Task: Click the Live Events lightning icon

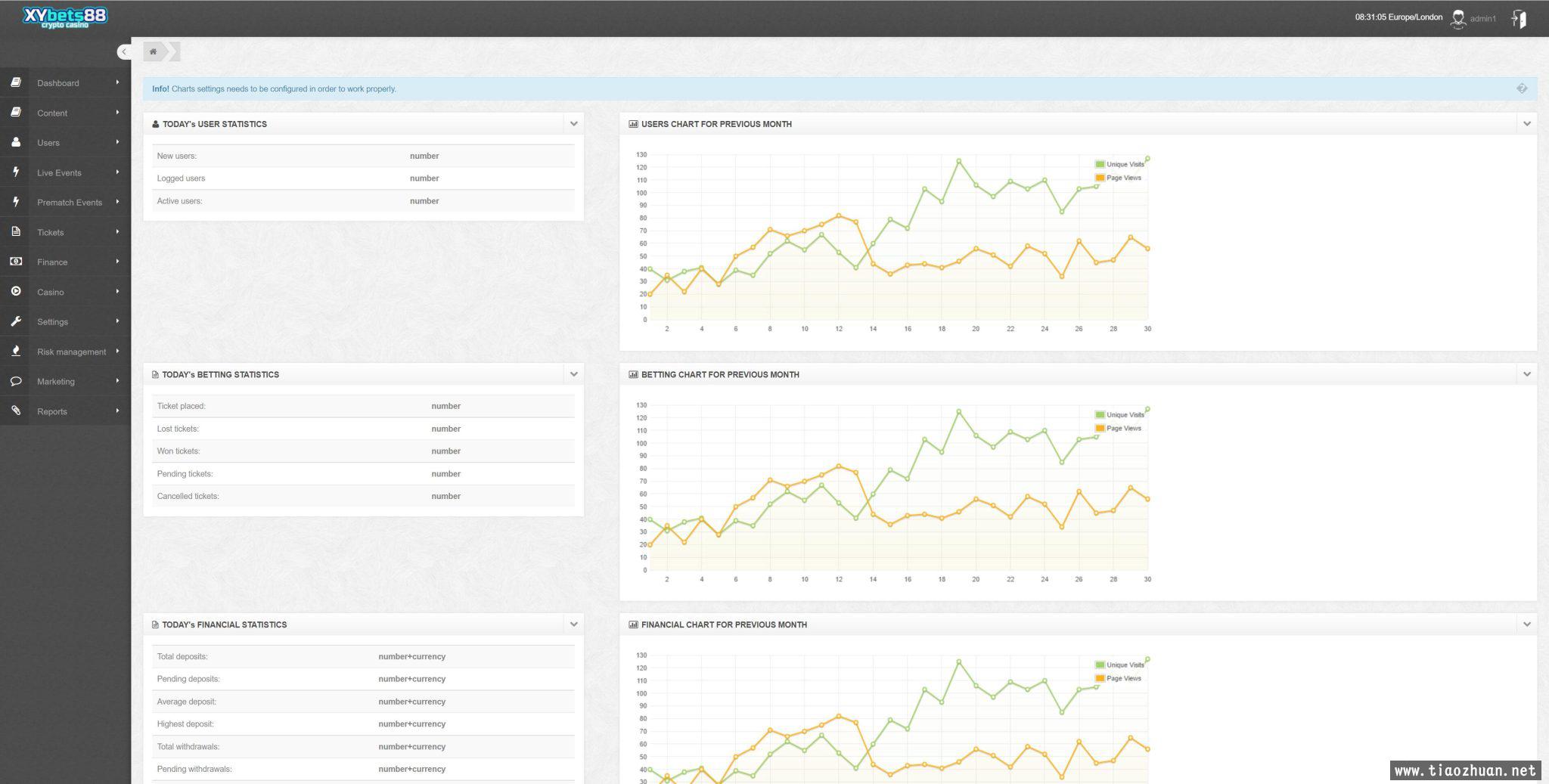Action: [15, 172]
